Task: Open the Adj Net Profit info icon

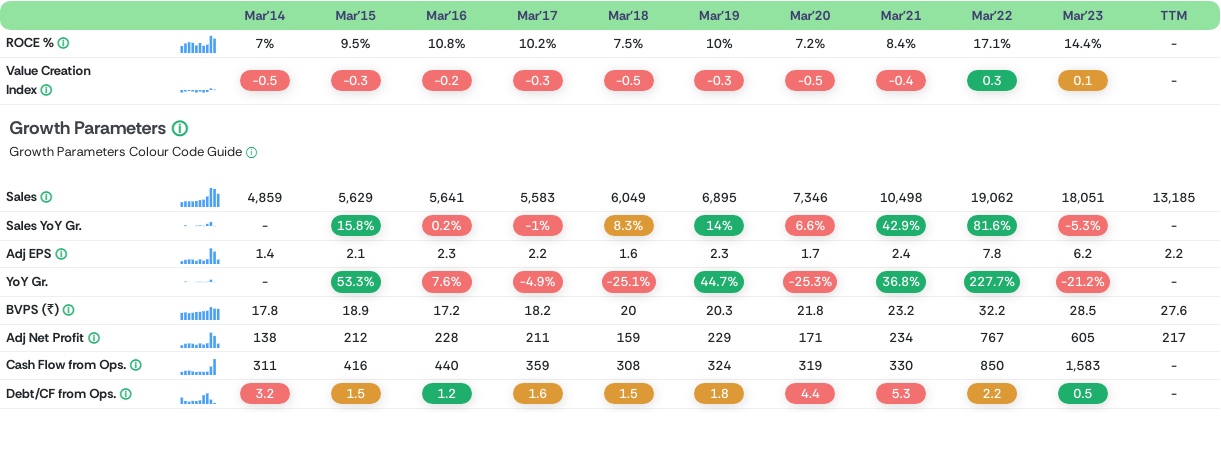Action: click(94, 338)
